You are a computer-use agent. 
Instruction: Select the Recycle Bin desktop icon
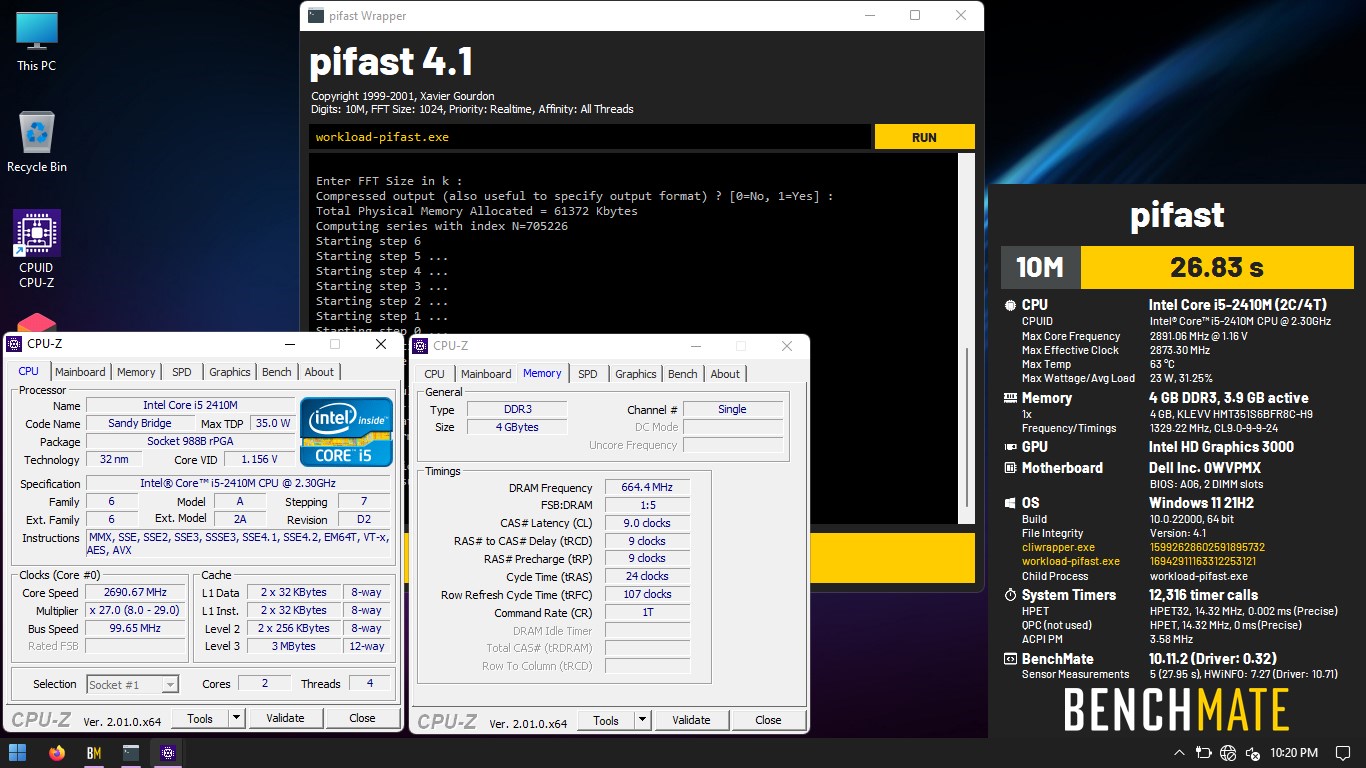37,141
